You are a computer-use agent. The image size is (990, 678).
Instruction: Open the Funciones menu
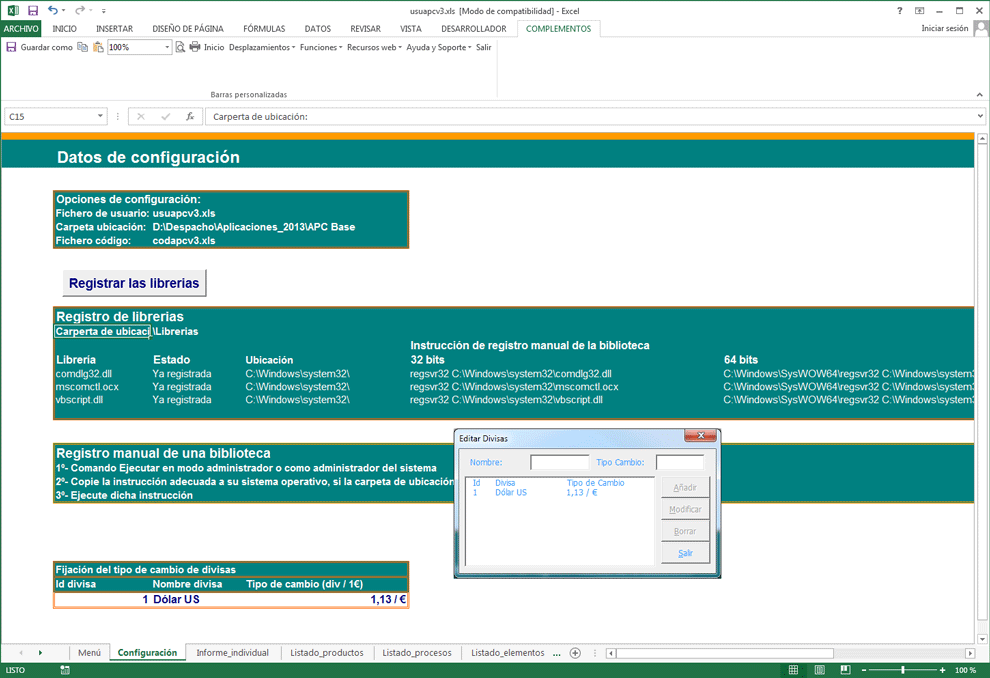point(321,47)
